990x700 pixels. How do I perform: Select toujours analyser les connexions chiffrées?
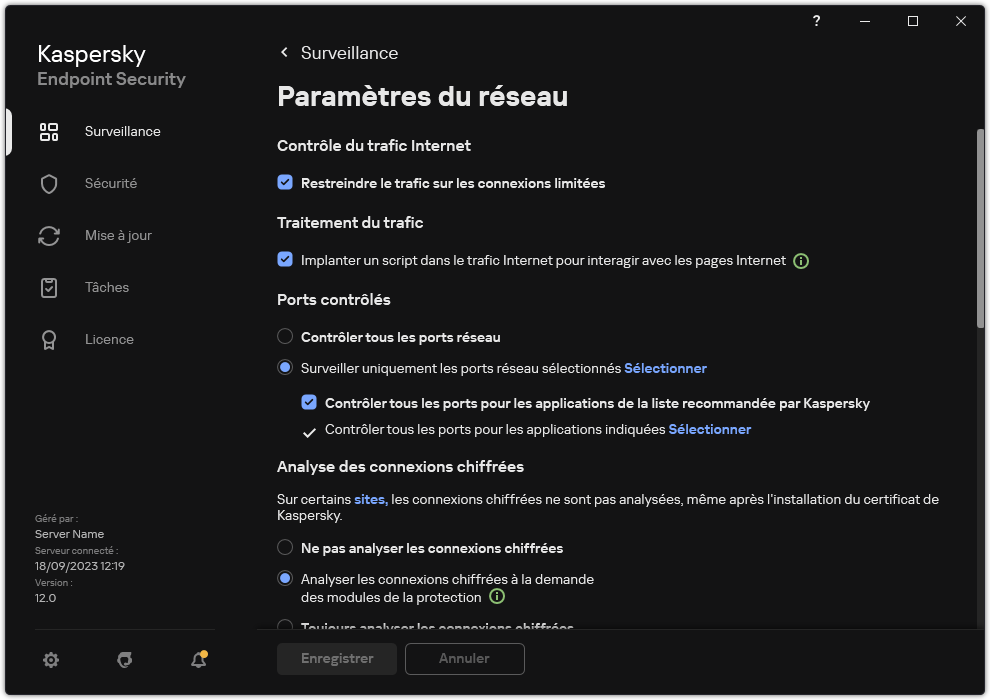[x=285, y=627]
